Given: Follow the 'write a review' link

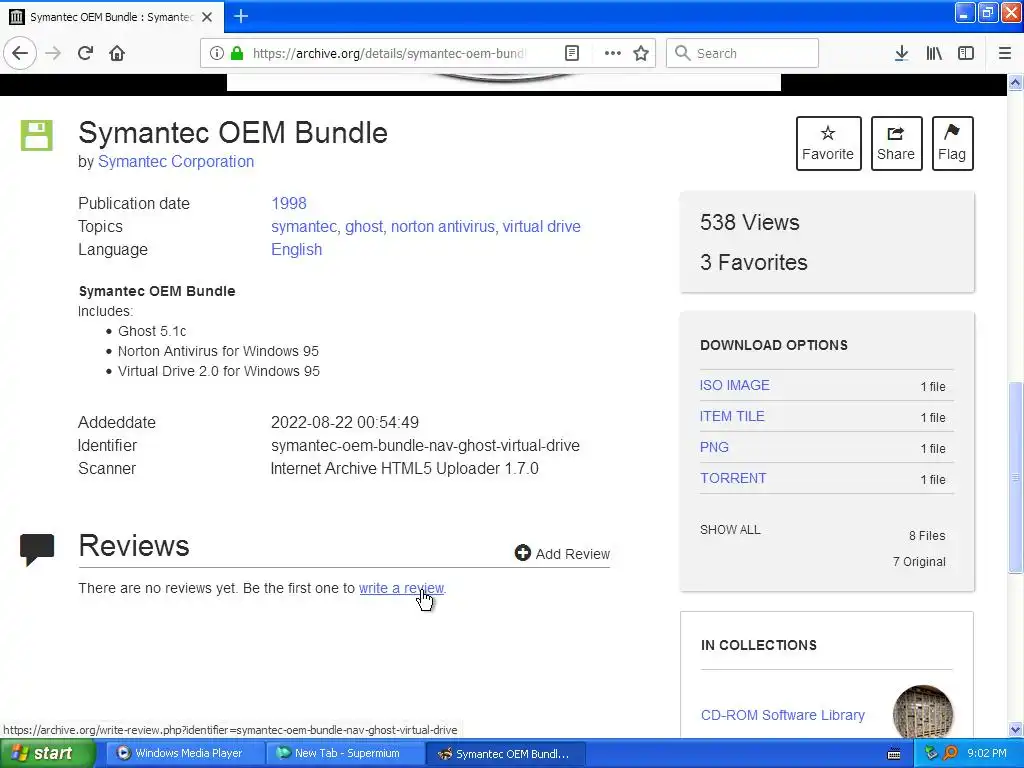Looking at the screenshot, I should click(401, 588).
